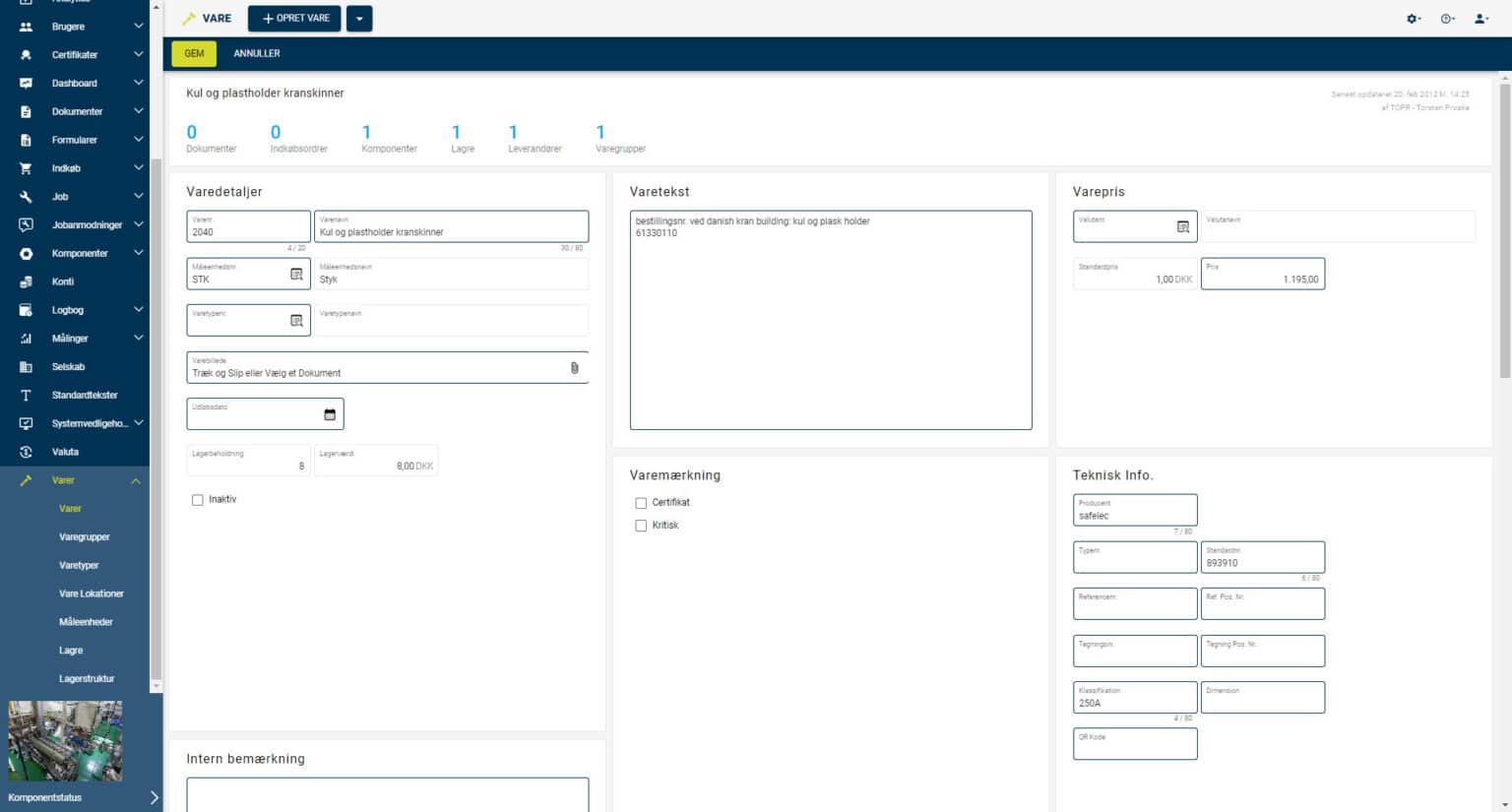The width and height of the screenshot is (1512, 812).
Task: Click the Komponenter sidebar icon
Action: point(26,254)
